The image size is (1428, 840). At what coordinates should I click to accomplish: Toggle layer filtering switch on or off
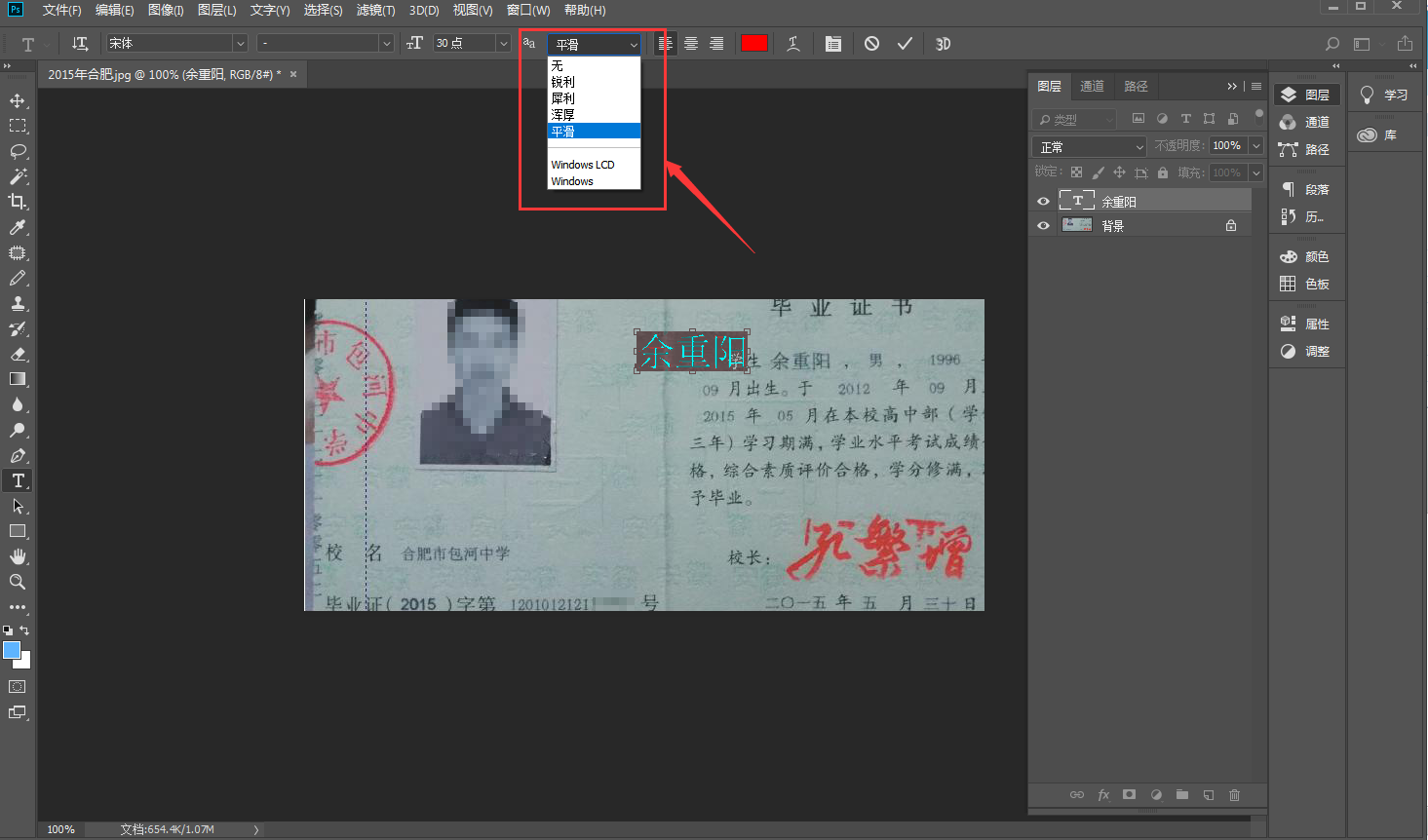1258,115
